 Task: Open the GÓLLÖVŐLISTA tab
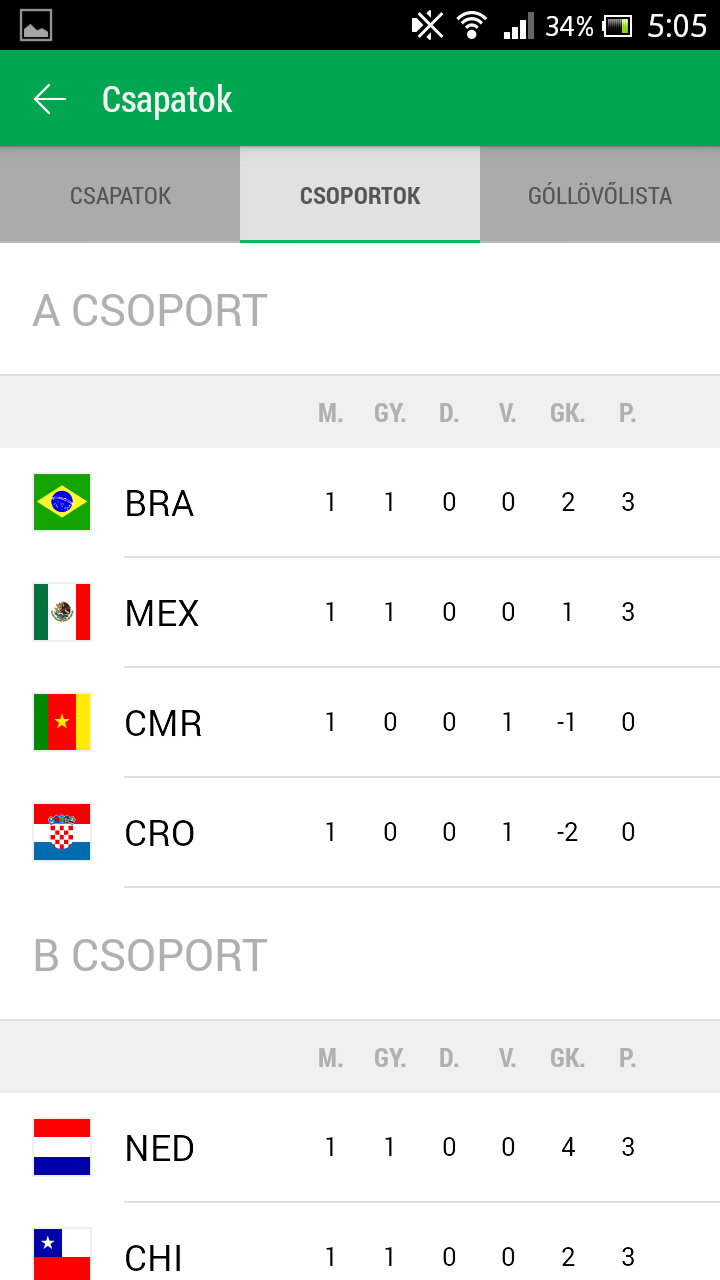pyautogui.click(x=600, y=195)
